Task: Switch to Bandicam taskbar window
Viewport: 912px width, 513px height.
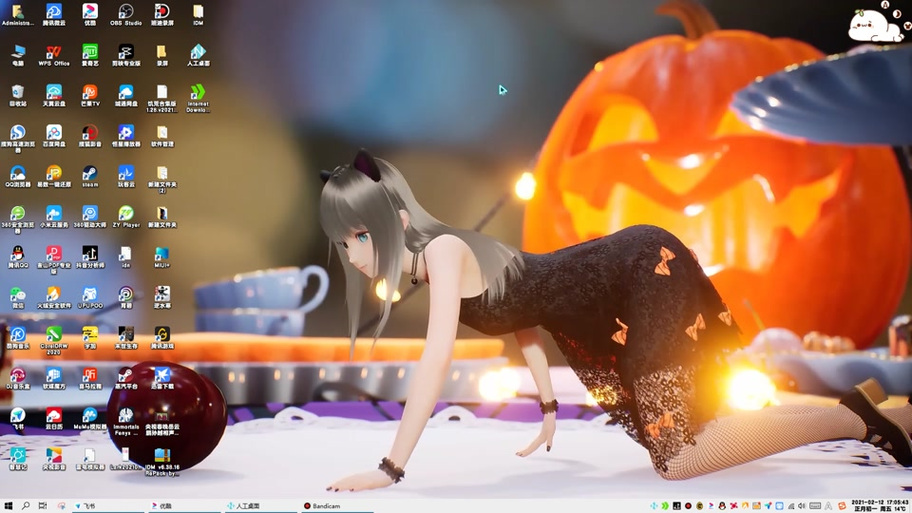Action: (x=336, y=506)
